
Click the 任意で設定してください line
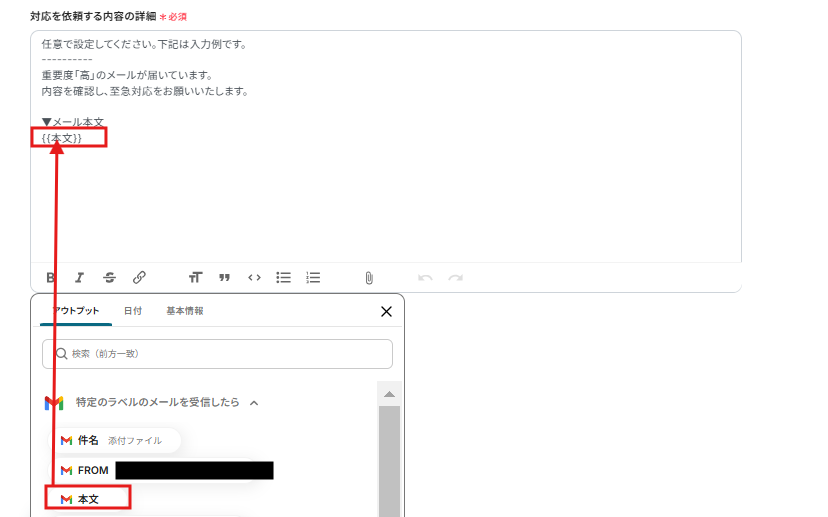145,44
